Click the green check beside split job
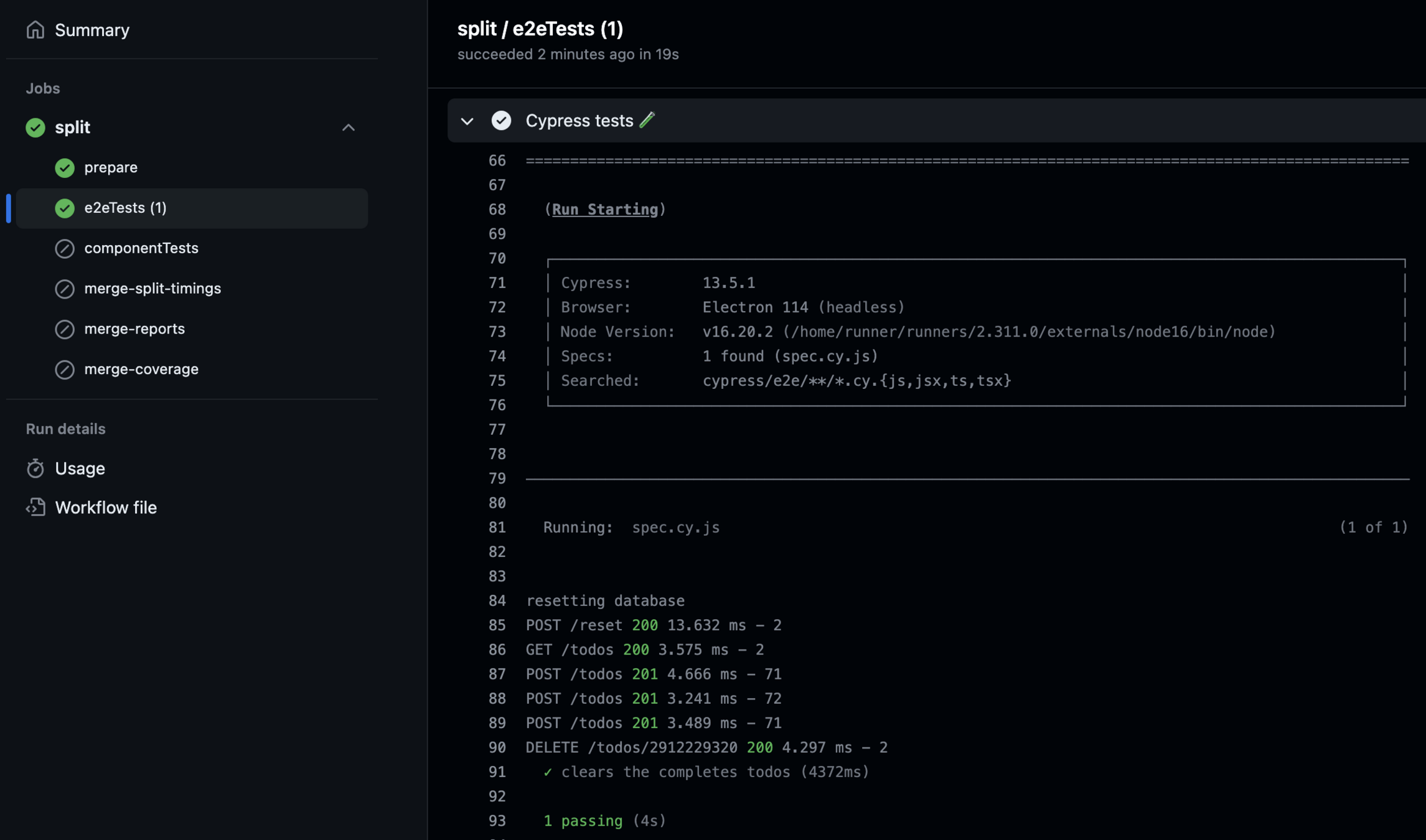This screenshot has height=840, width=1426. pyautogui.click(x=35, y=128)
